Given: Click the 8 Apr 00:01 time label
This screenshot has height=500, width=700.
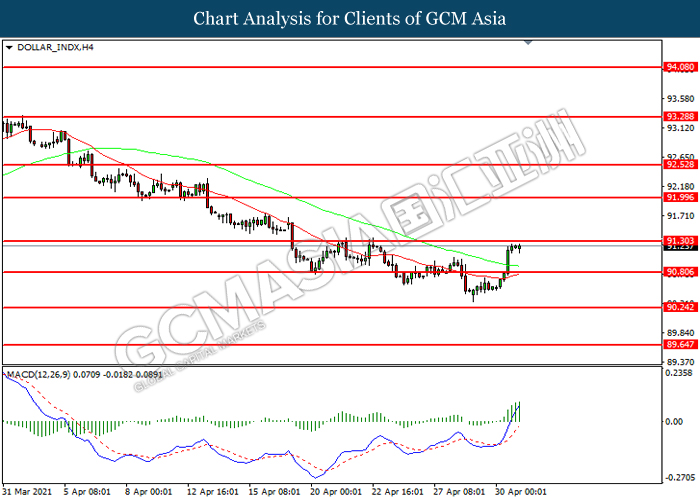Looking at the screenshot, I should click(x=148, y=492).
